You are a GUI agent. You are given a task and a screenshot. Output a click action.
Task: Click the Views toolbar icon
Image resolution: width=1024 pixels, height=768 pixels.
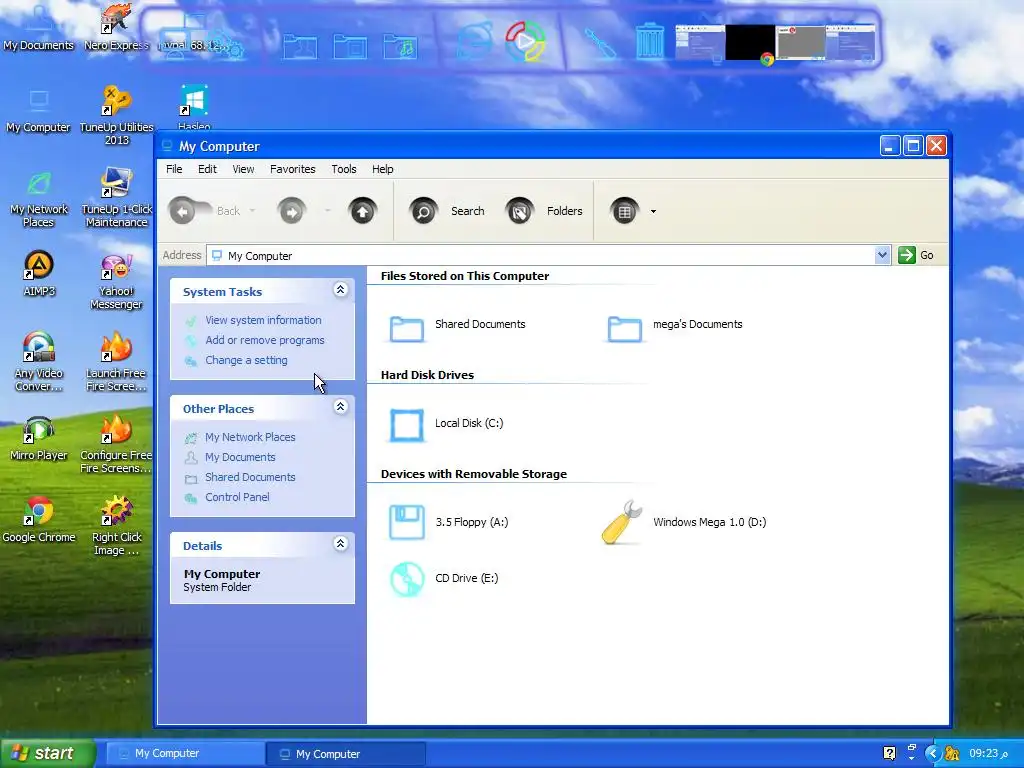pyautogui.click(x=624, y=211)
